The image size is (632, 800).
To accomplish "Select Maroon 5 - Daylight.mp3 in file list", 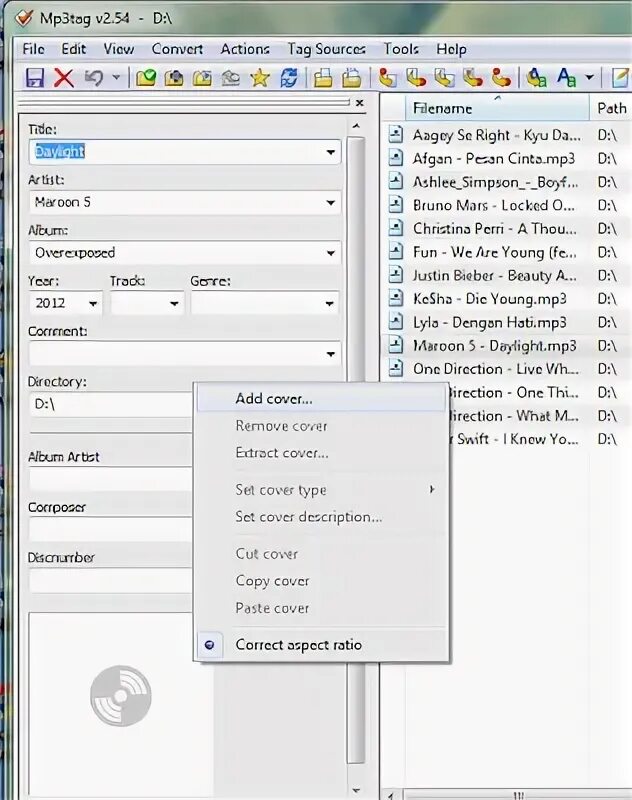I will [x=494, y=345].
